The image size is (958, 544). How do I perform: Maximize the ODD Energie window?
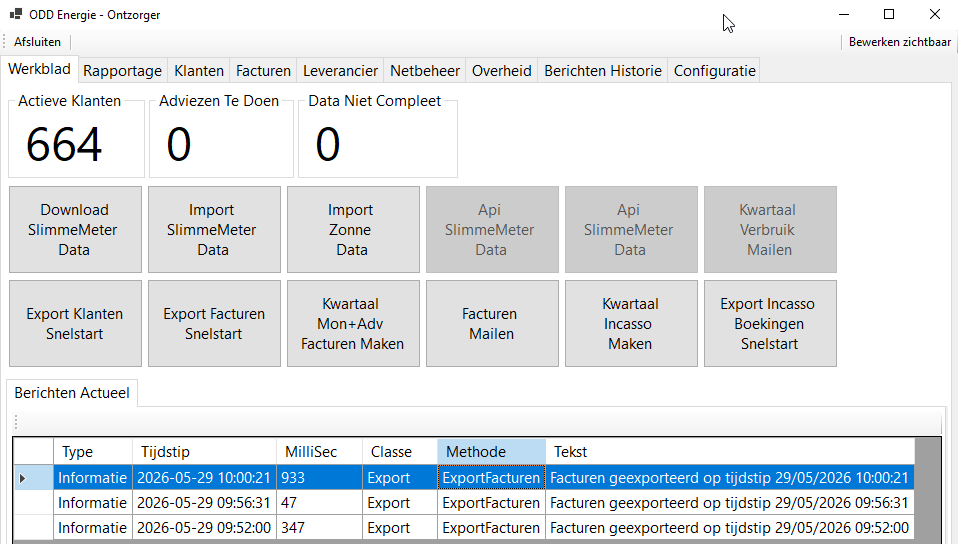pyautogui.click(x=889, y=14)
